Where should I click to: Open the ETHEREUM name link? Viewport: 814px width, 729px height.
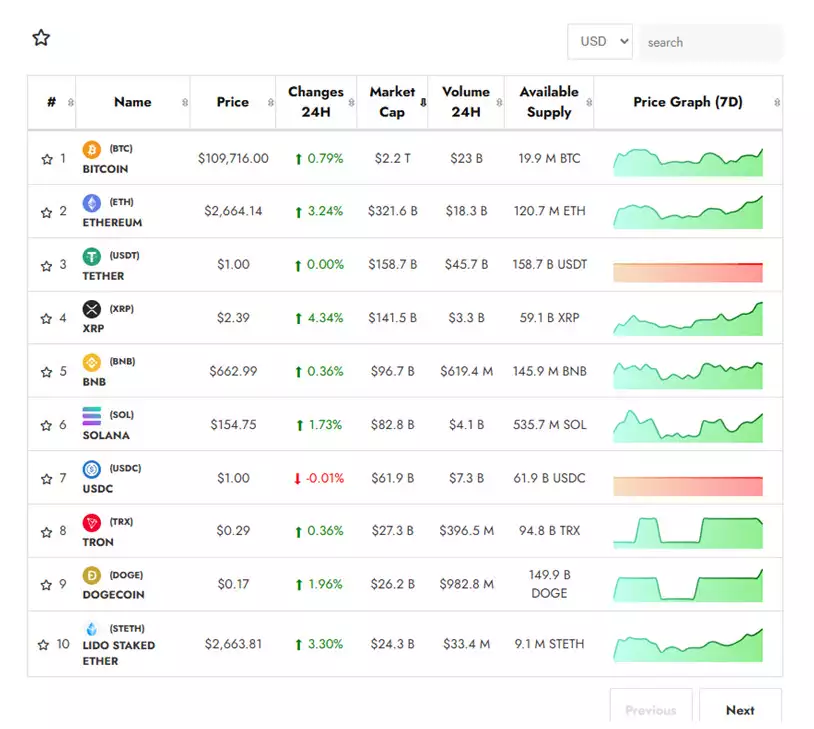click(x=112, y=223)
